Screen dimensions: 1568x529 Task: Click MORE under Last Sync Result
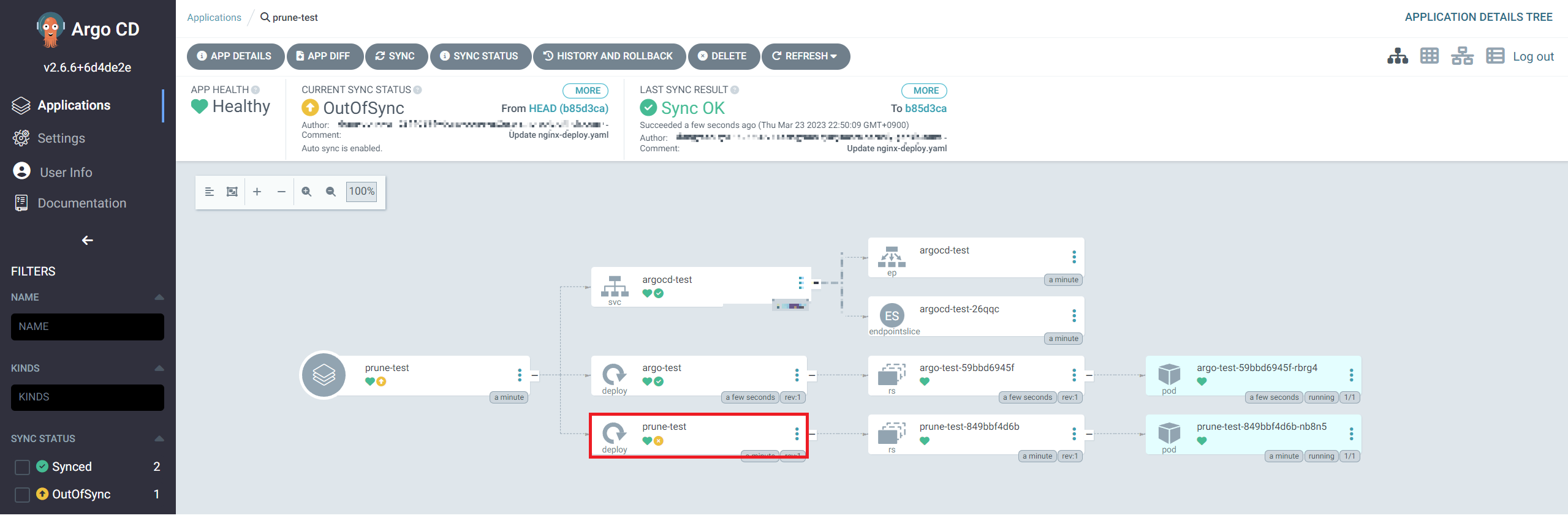coord(924,91)
